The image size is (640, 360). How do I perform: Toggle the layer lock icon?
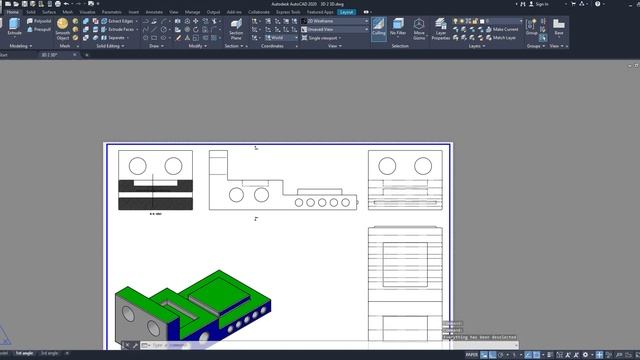(x=475, y=21)
